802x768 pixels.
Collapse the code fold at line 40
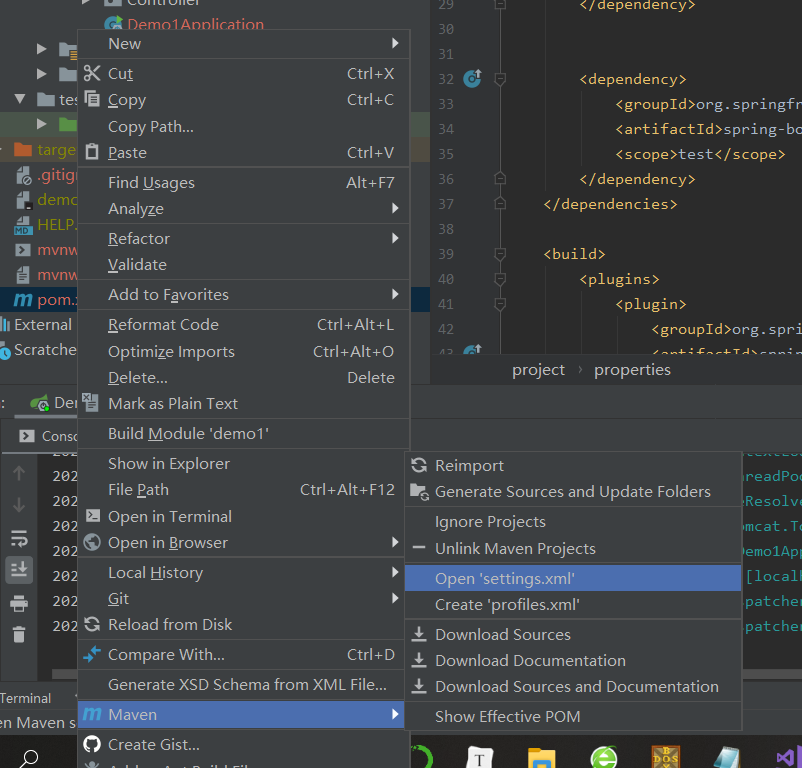(500, 279)
